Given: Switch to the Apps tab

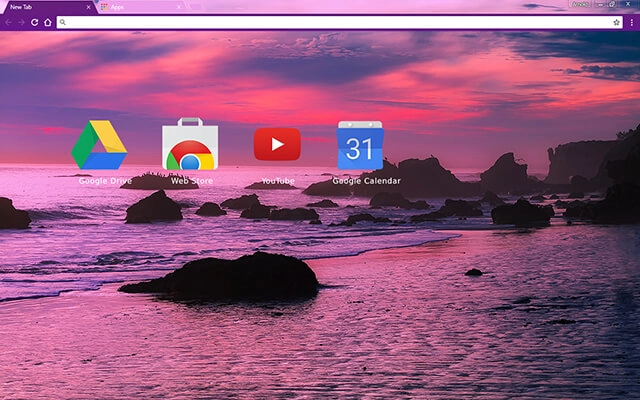Looking at the screenshot, I should [141, 7].
